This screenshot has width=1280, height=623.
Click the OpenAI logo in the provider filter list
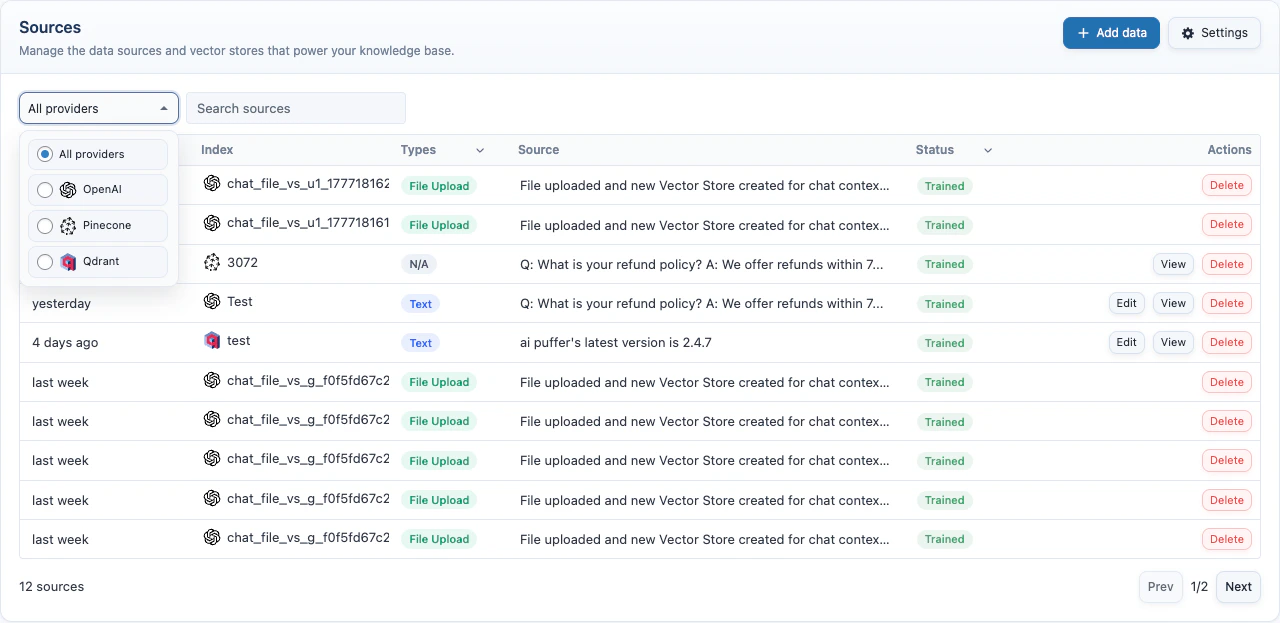(68, 190)
